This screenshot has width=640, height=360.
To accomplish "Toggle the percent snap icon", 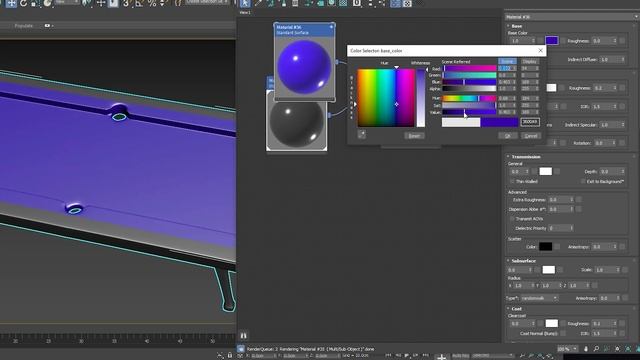I will [152, 4].
